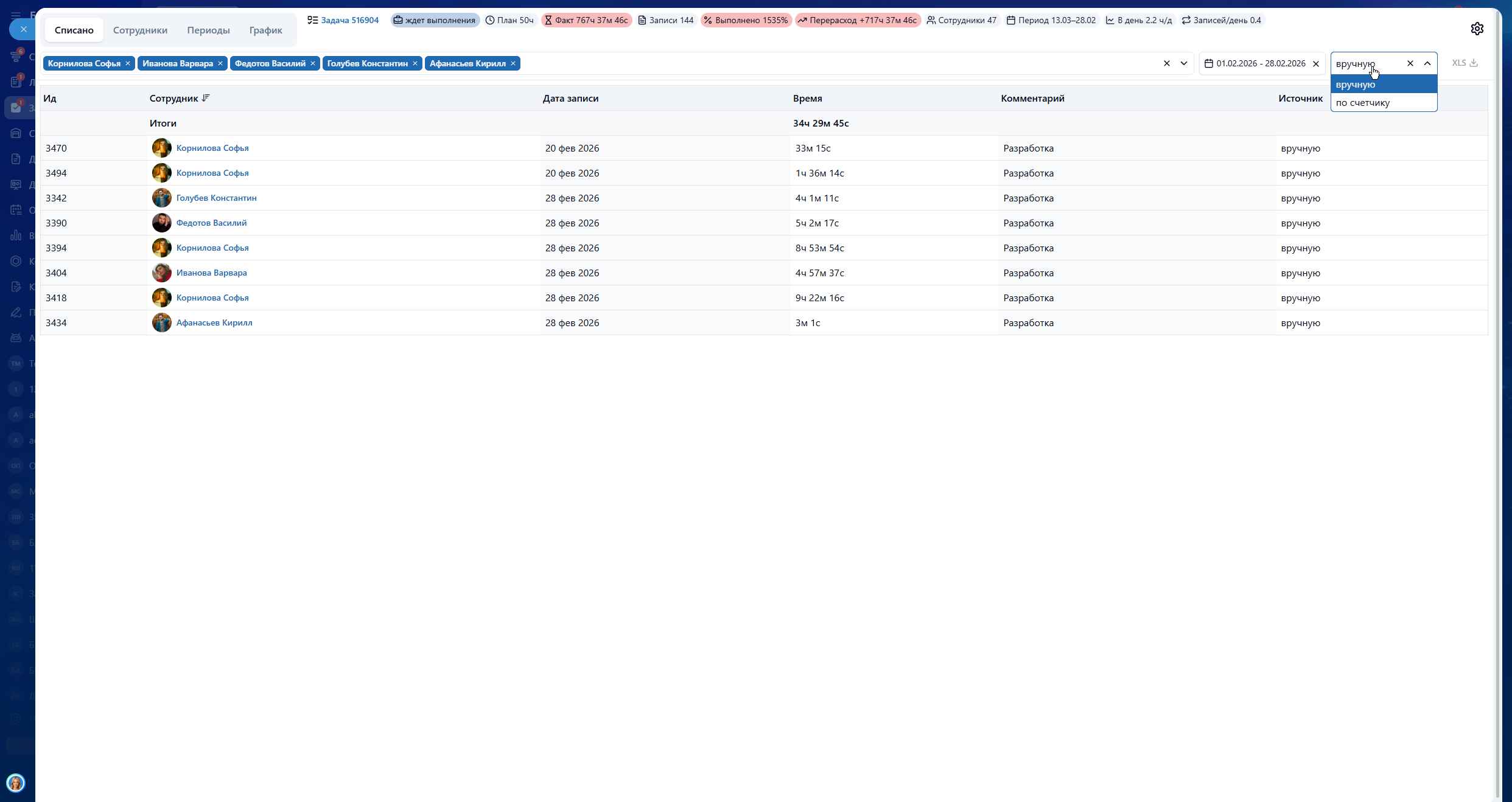Select the по счетчику option
Image resolution: width=1512 pixels, height=802 pixels.
pos(1362,102)
